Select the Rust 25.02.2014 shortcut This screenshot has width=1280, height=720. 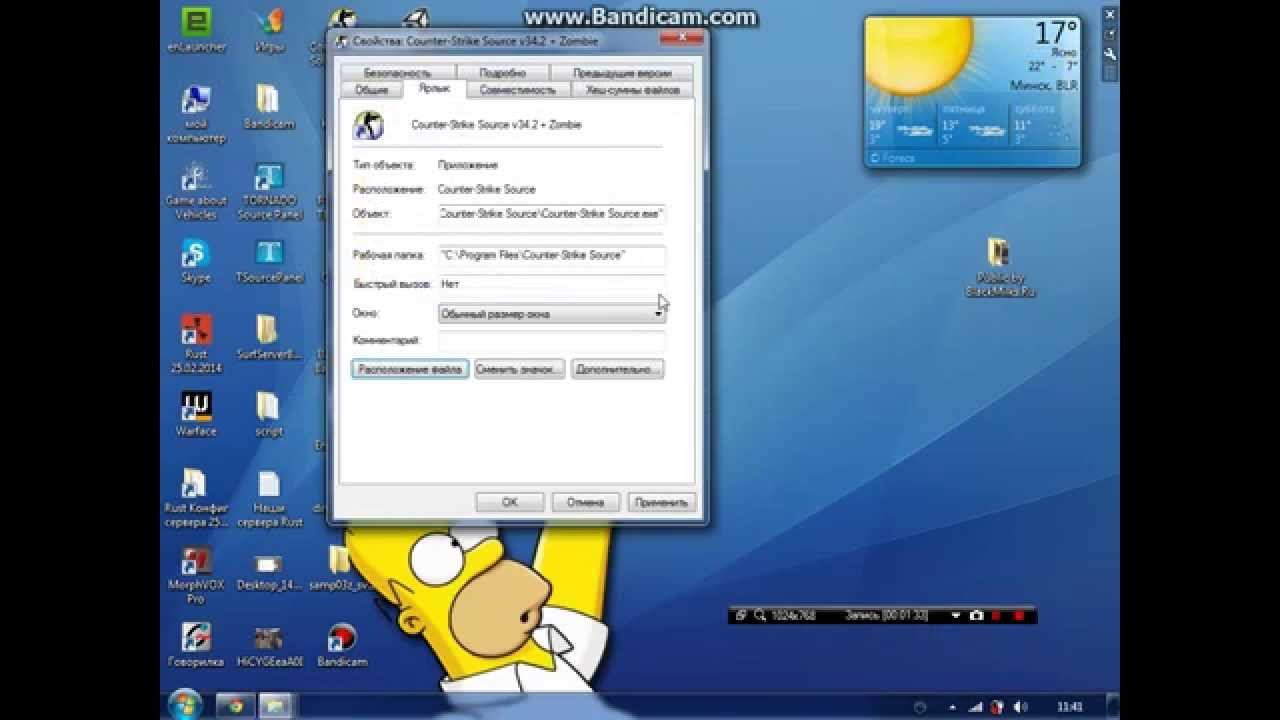pos(196,343)
